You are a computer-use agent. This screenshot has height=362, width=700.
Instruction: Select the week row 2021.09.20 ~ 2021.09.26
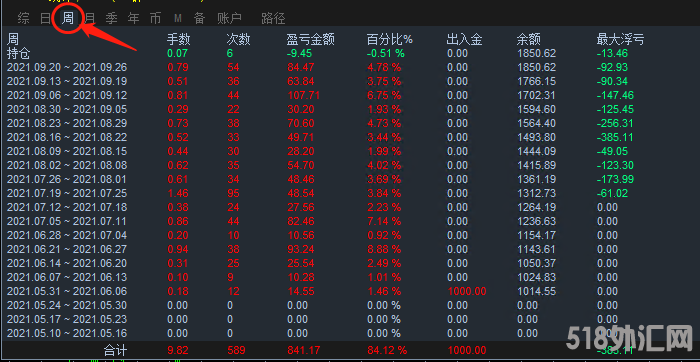pos(67,68)
